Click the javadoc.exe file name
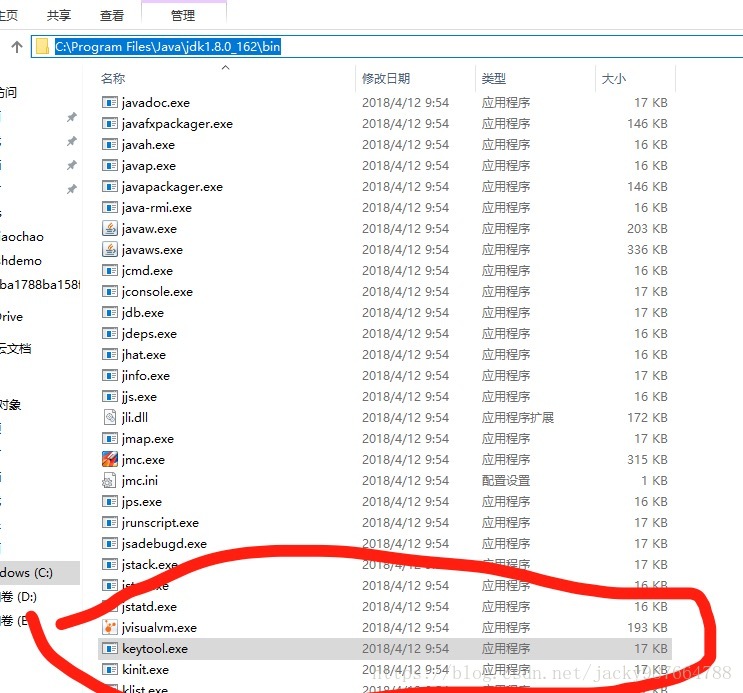 (x=155, y=102)
